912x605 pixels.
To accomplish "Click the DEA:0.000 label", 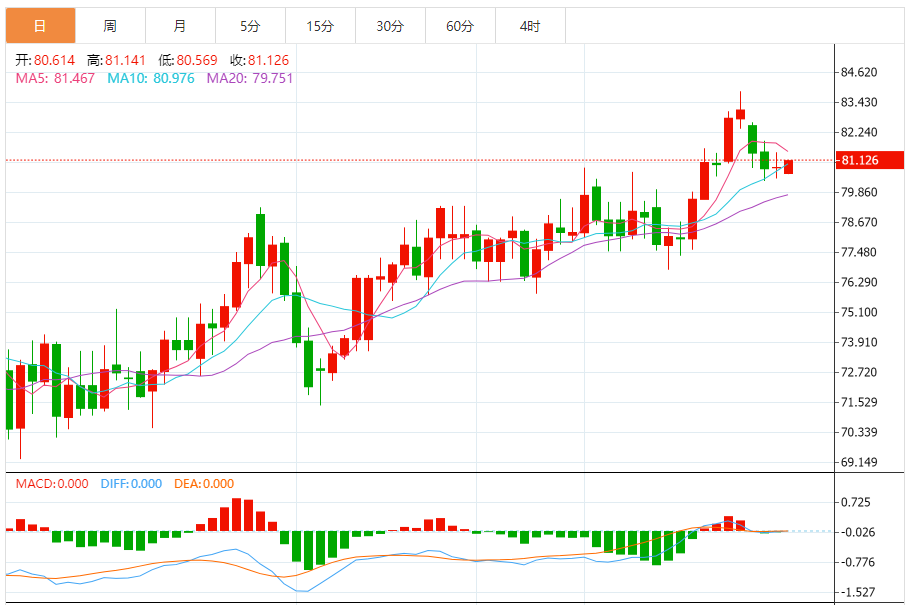I will (204, 483).
